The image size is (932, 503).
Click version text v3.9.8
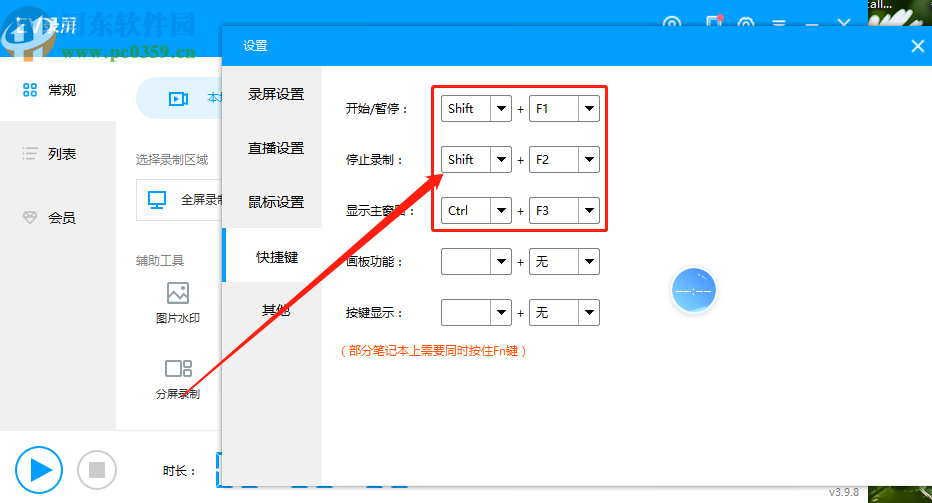coord(844,492)
